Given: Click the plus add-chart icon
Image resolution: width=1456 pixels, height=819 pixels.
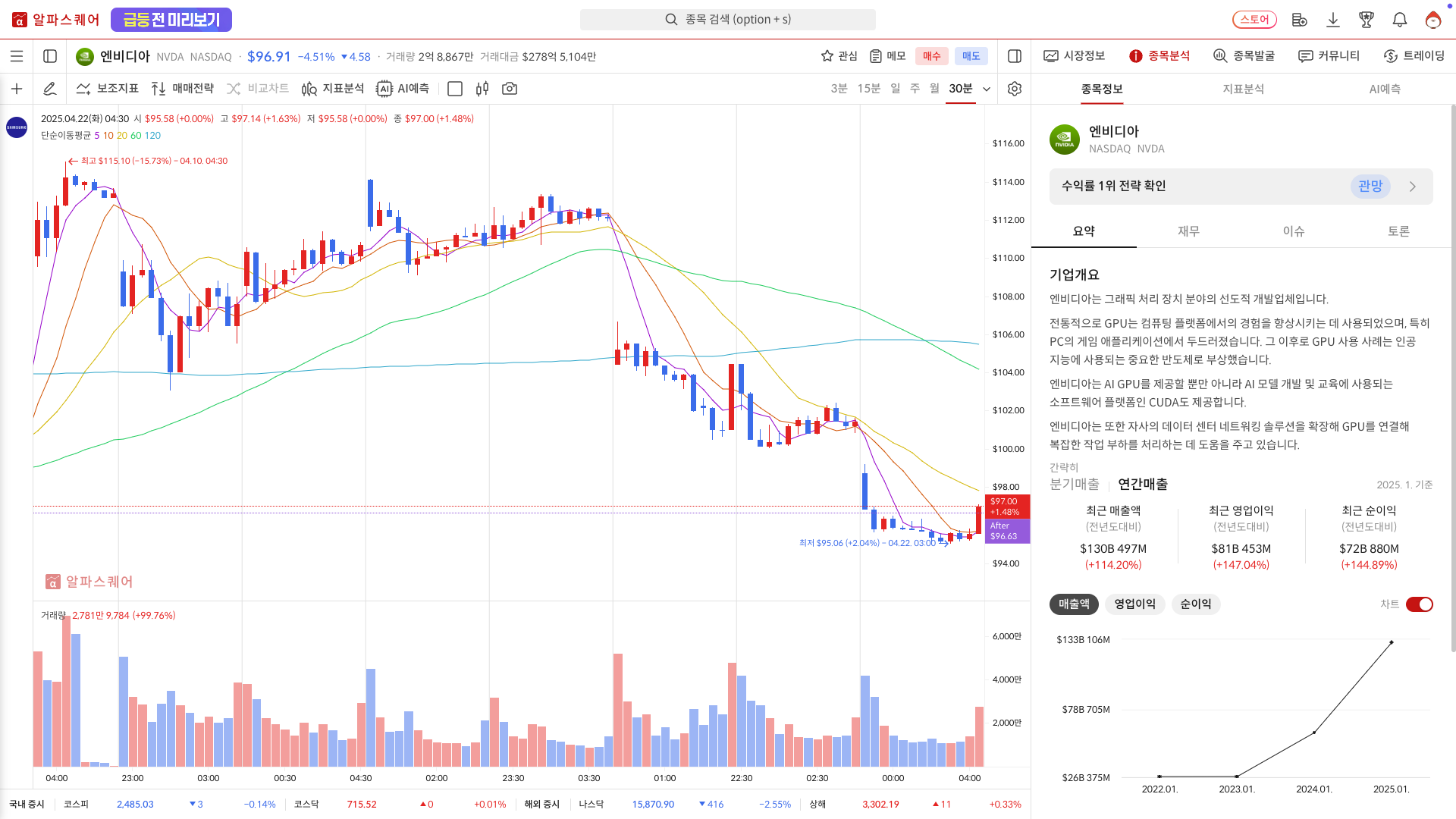Looking at the screenshot, I should coord(17,89).
